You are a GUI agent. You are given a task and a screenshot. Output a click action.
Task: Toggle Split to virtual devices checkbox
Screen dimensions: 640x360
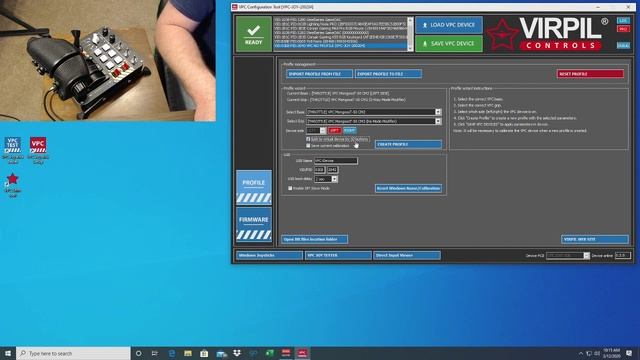(308, 139)
